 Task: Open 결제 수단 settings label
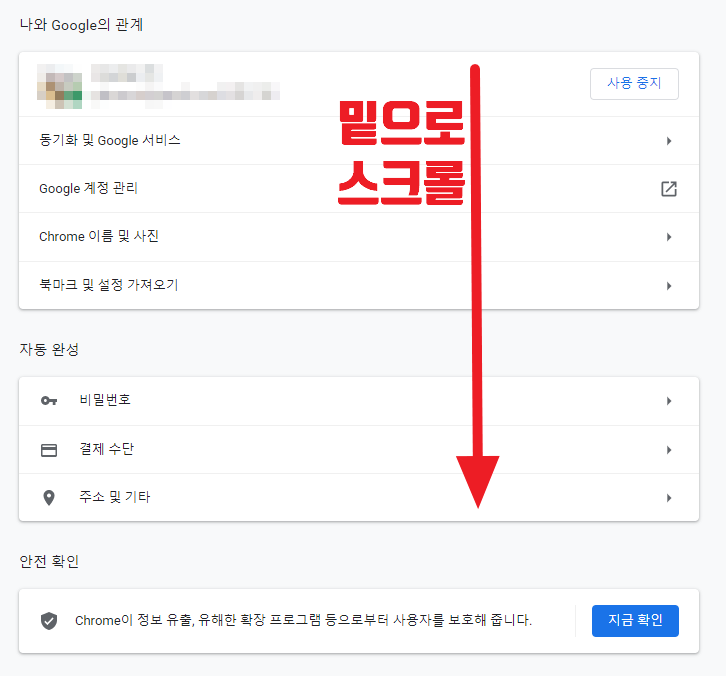click(x=106, y=449)
